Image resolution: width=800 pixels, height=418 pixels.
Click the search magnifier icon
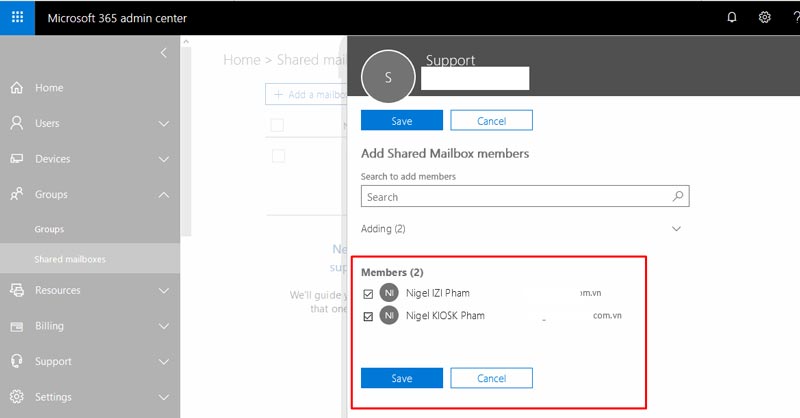[x=677, y=197]
